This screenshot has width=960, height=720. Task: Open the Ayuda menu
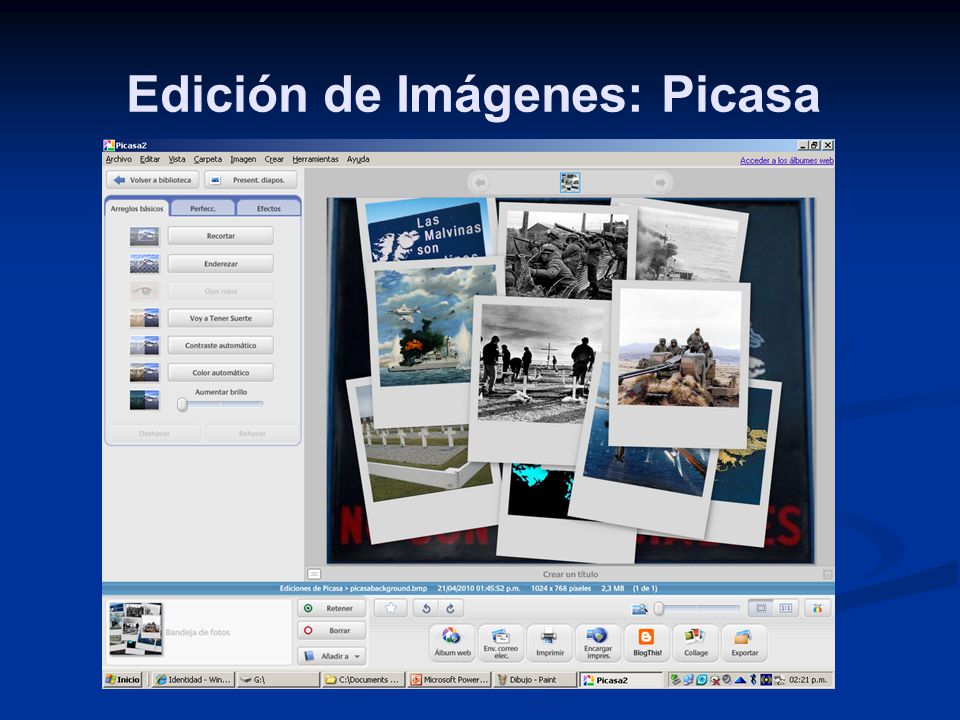tap(358, 159)
